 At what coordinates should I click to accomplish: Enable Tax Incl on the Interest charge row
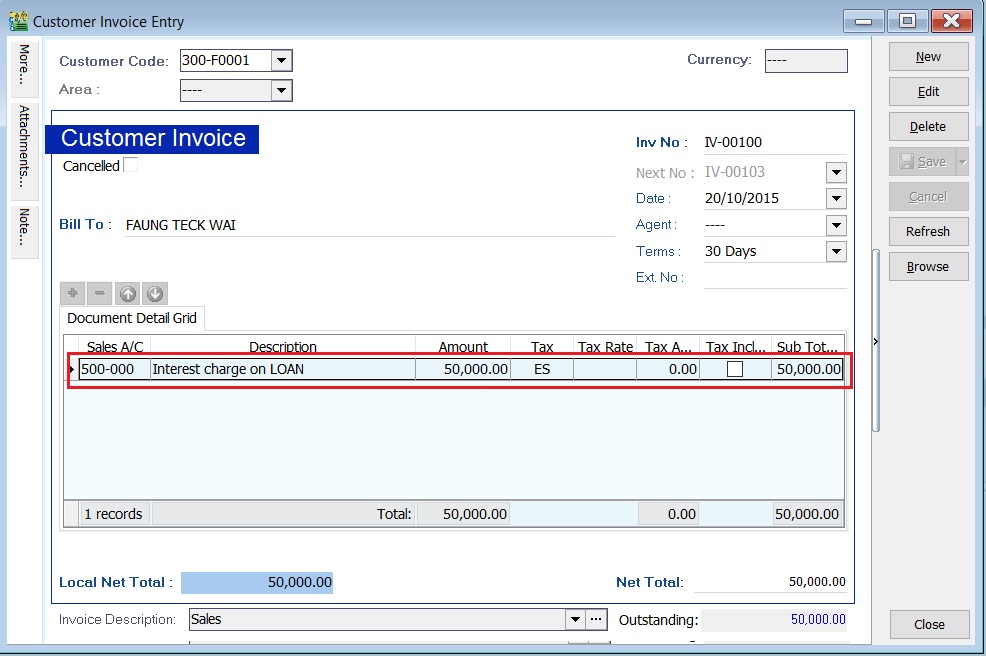(735, 369)
